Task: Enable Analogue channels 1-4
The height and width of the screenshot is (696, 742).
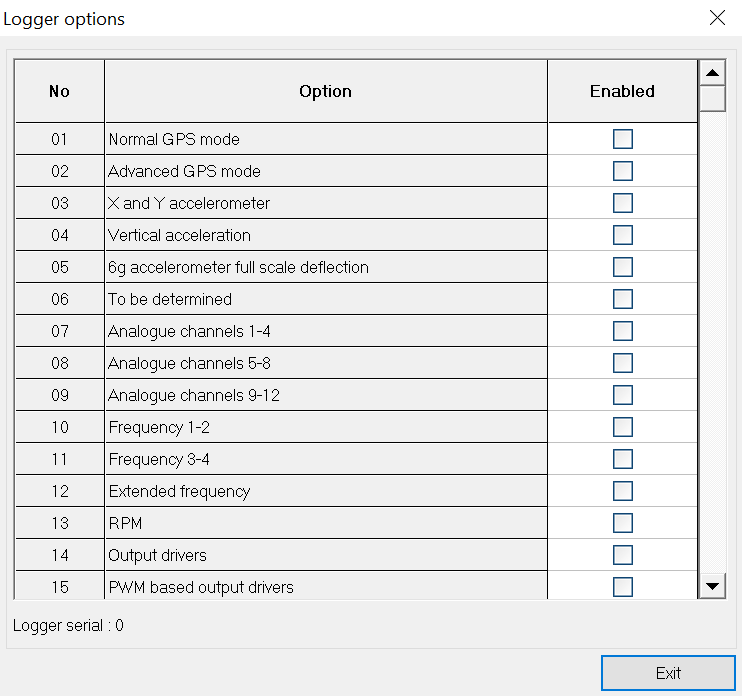Action: pyautogui.click(x=623, y=331)
